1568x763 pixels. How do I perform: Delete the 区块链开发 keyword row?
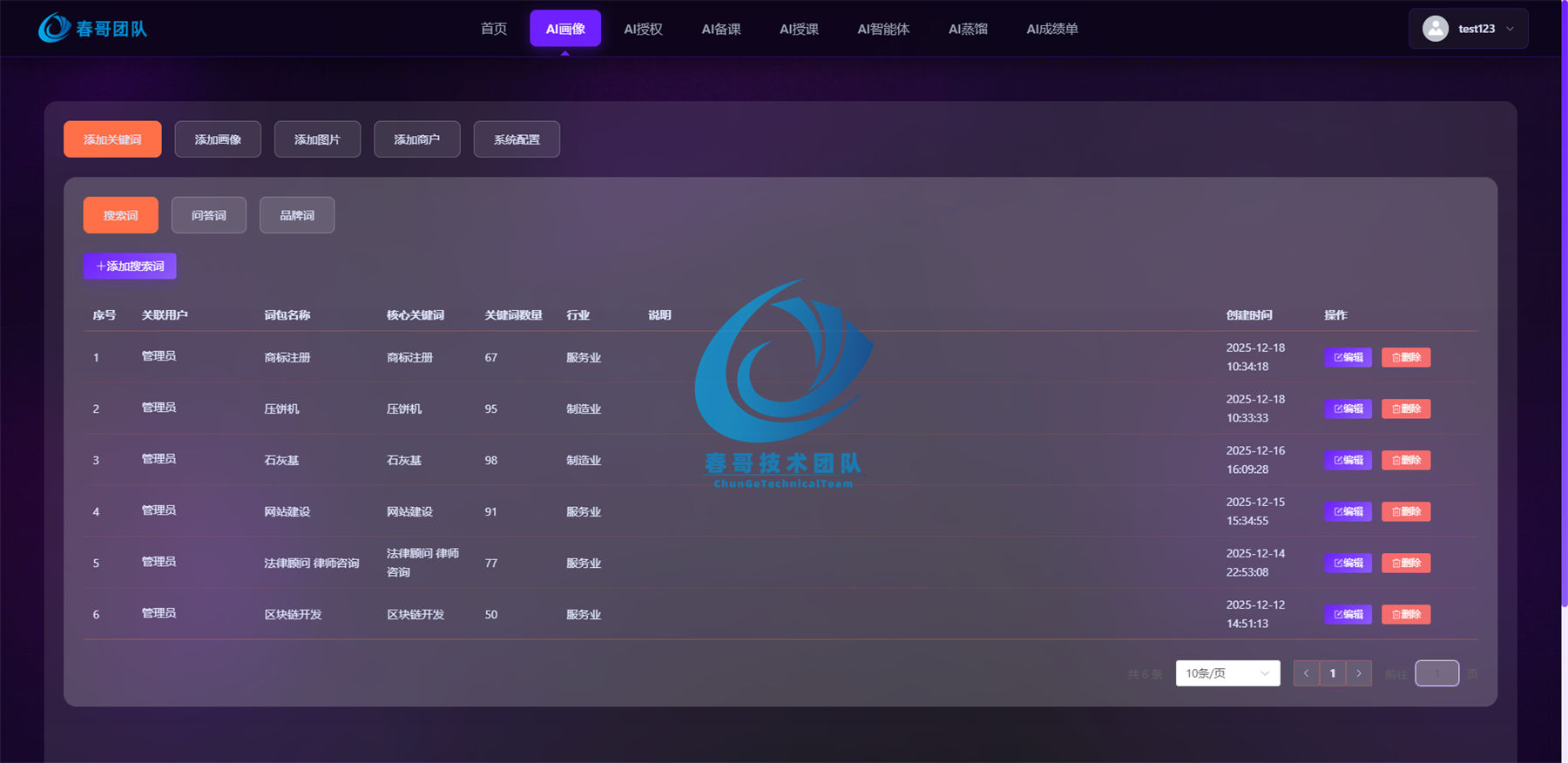pyautogui.click(x=1406, y=614)
